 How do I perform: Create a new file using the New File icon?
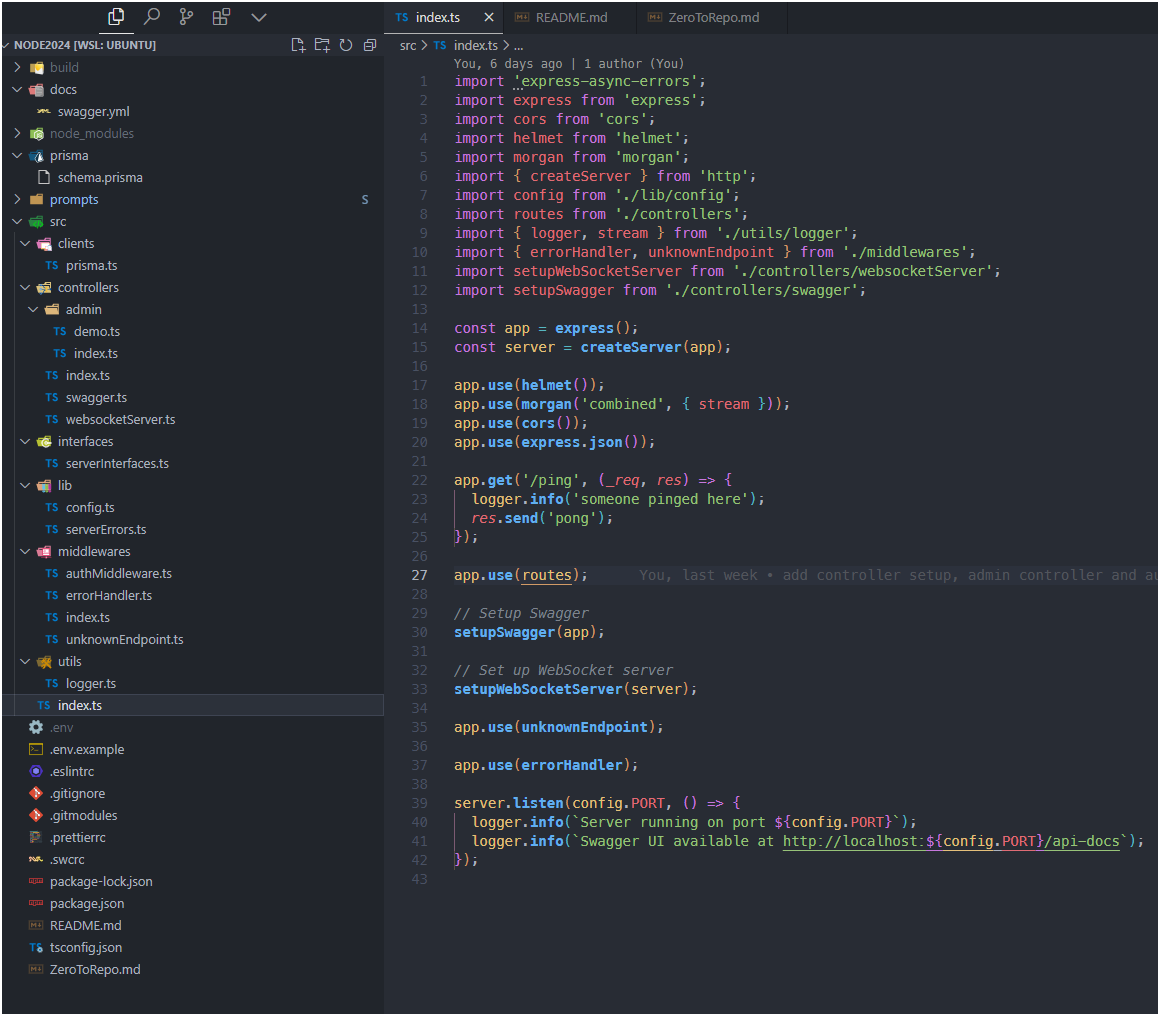[x=298, y=44]
